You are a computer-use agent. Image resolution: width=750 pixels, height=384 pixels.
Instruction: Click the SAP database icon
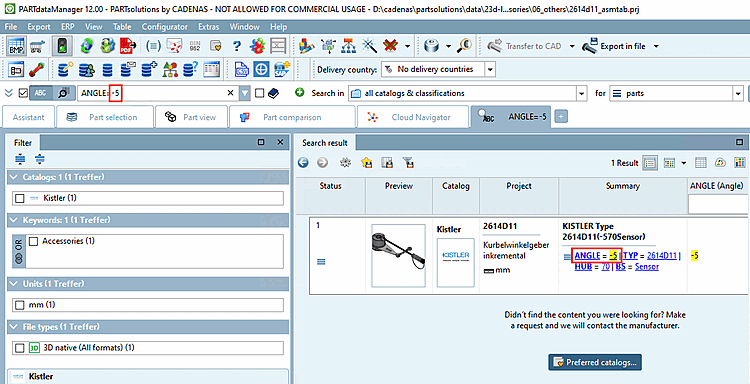pos(282,69)
